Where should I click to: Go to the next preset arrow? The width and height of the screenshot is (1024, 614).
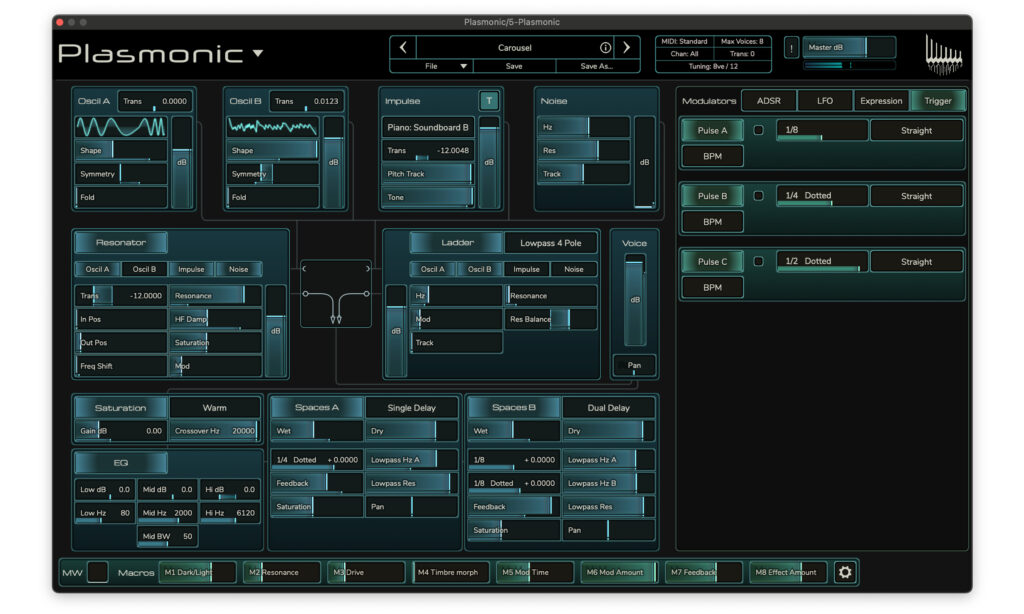pos(627,47)
